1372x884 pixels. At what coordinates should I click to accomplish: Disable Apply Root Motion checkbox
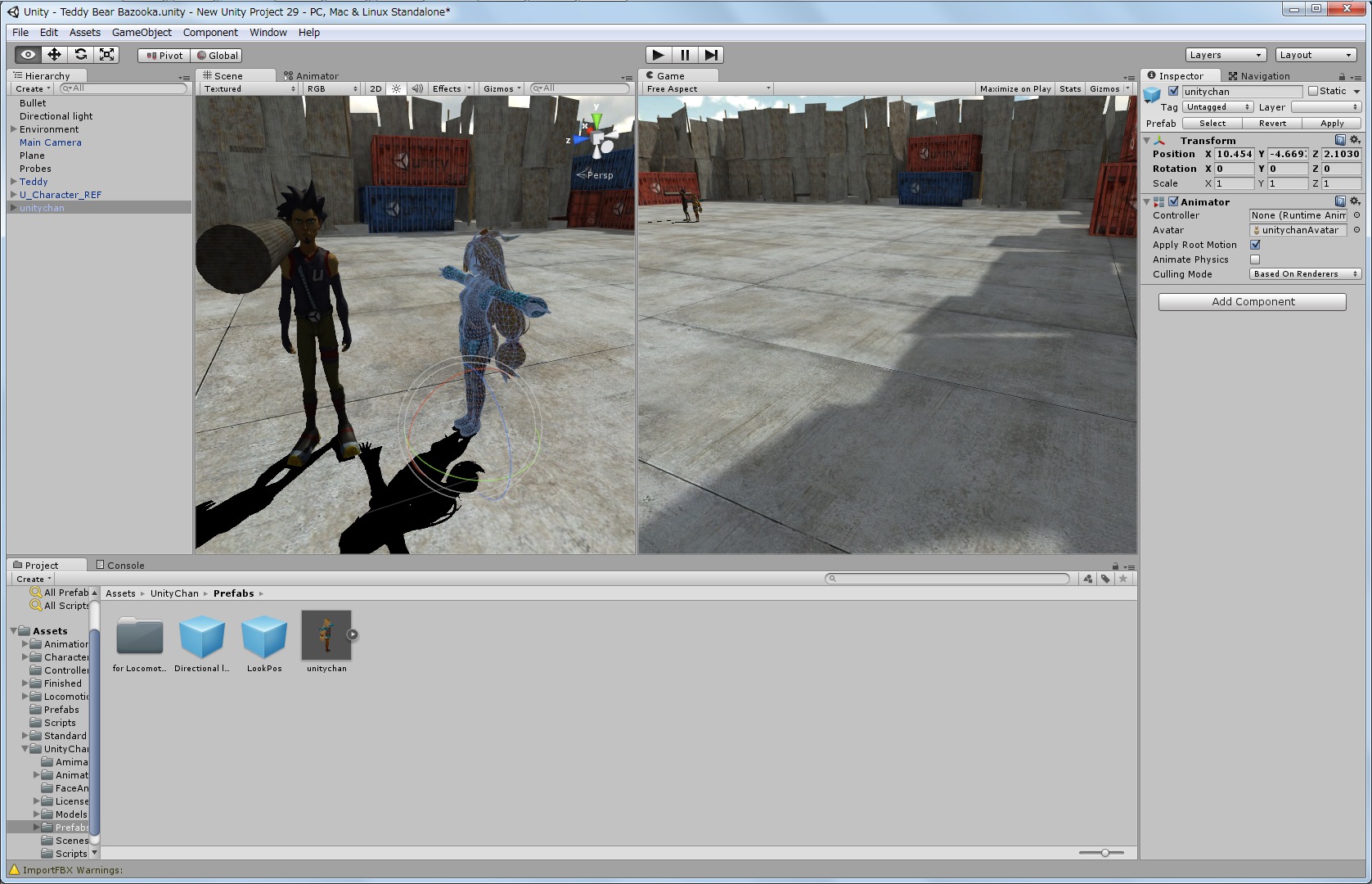(1255, 245)
